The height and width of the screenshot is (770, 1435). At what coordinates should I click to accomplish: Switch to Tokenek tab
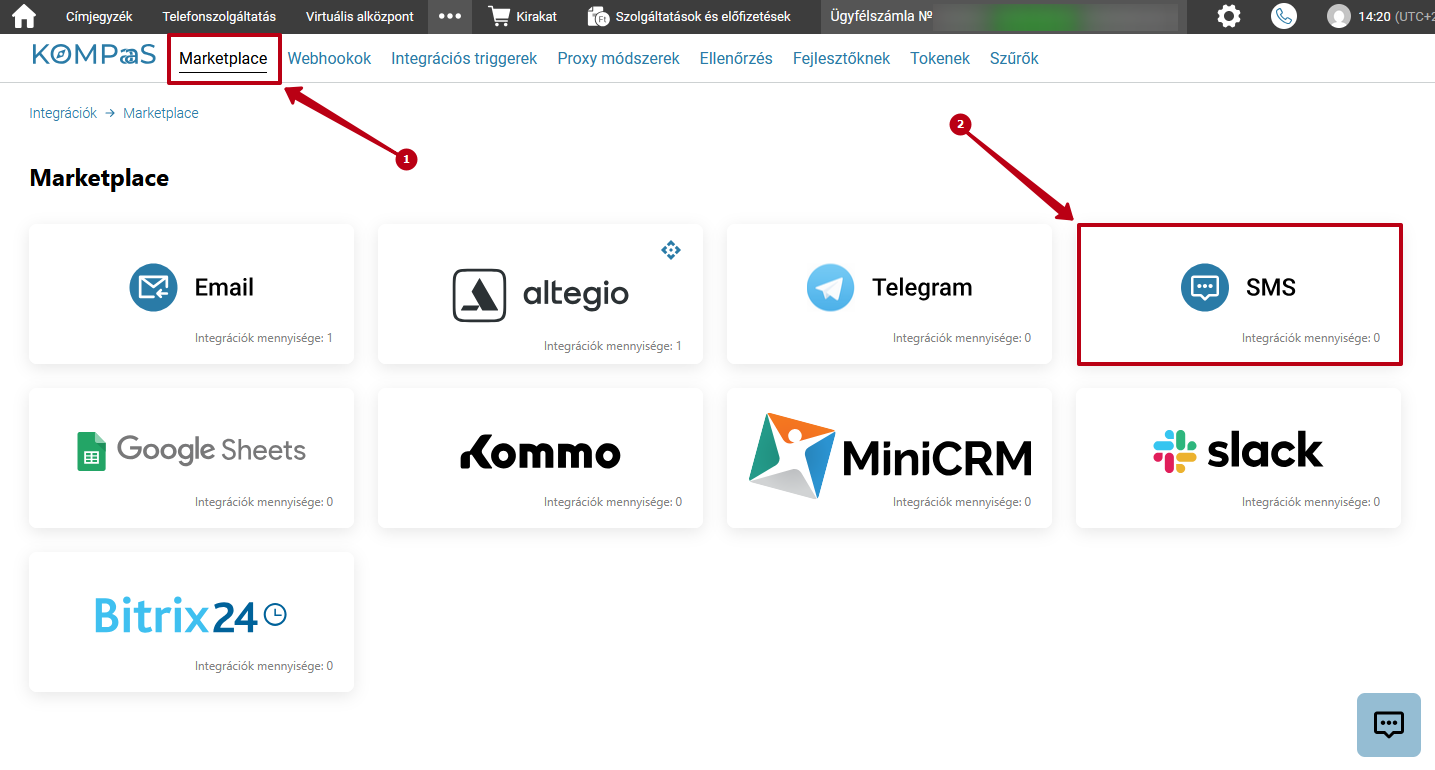(x=940, y=59)
